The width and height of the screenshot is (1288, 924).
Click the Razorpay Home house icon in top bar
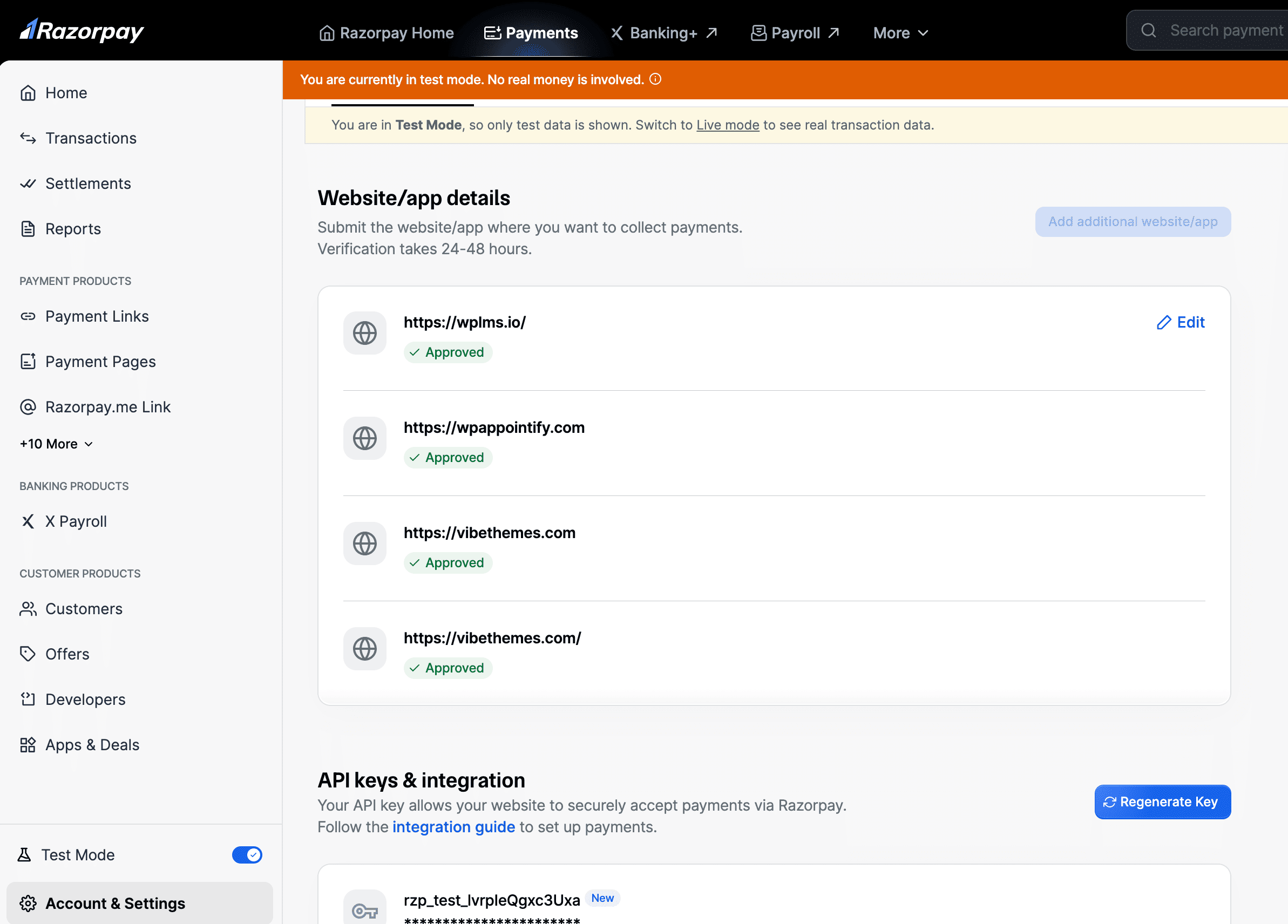pos(327,33)
